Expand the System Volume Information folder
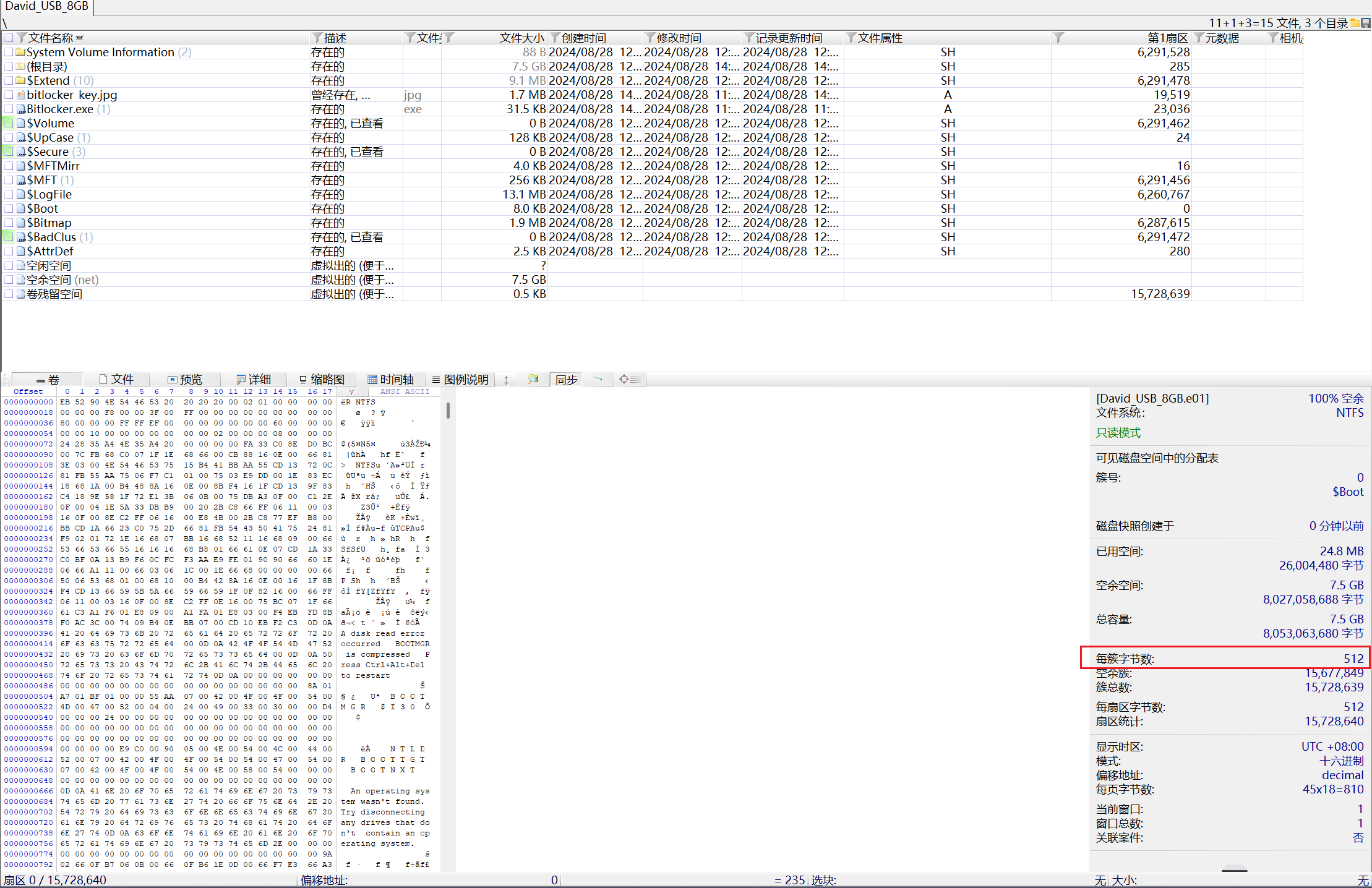 click(x=100, y=53)
